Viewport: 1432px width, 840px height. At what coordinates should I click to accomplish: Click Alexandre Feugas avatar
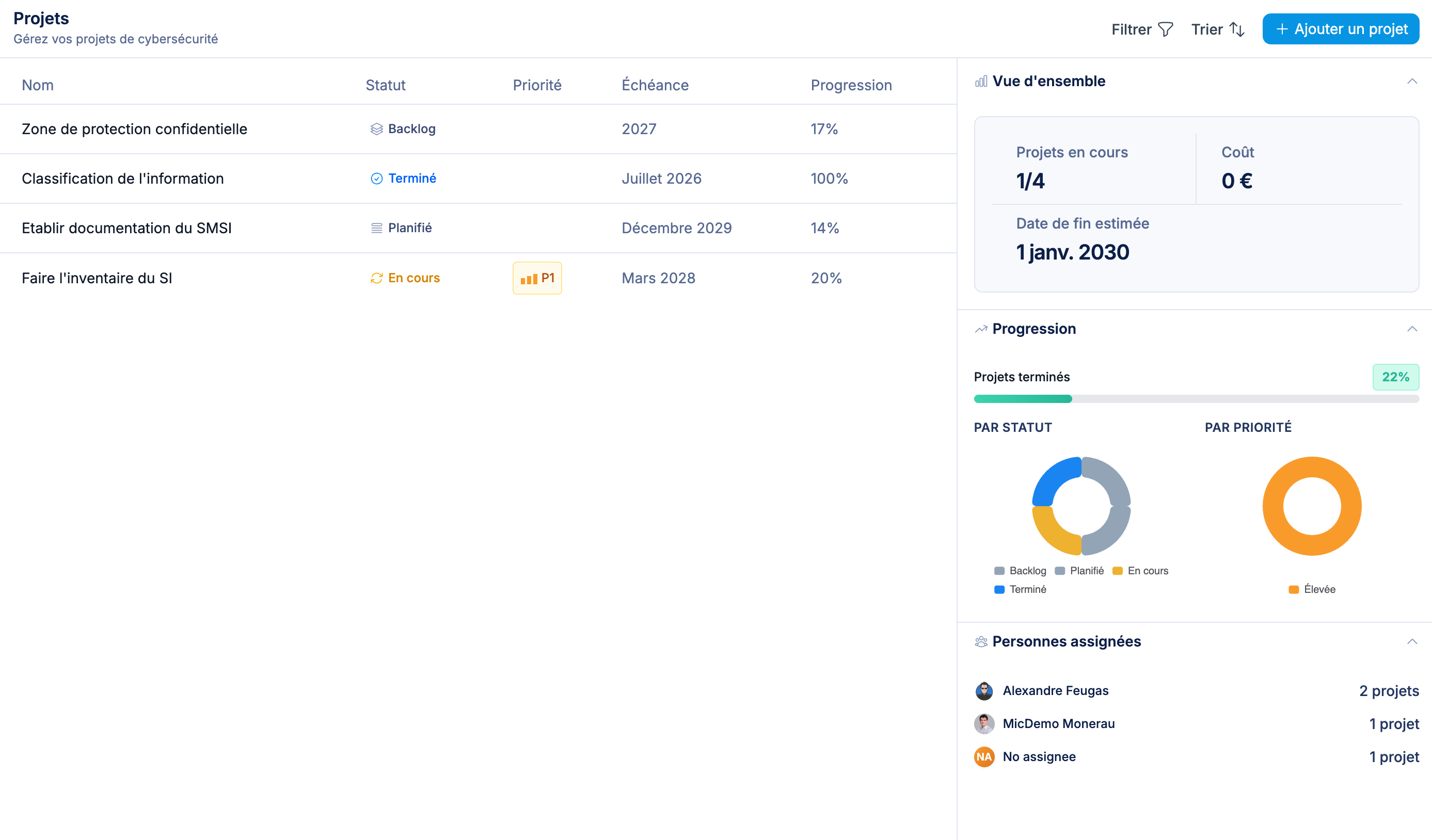[983, 691]
